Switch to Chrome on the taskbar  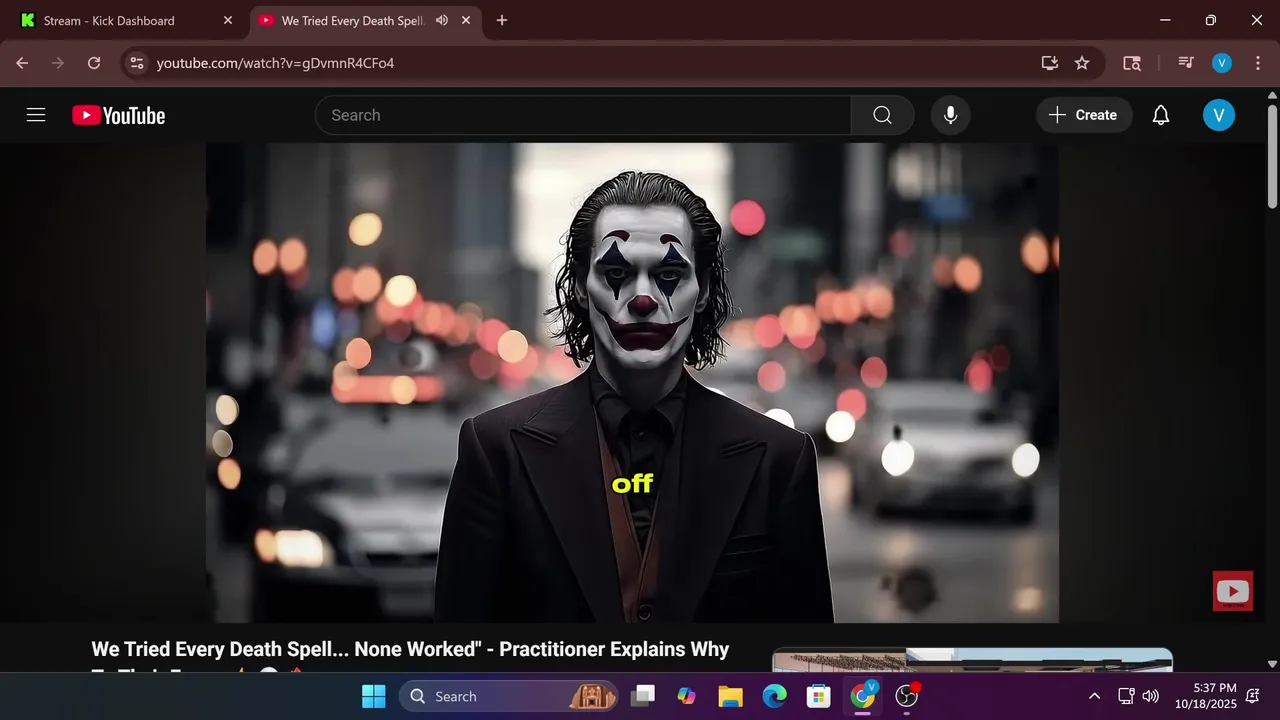[863, 696]
